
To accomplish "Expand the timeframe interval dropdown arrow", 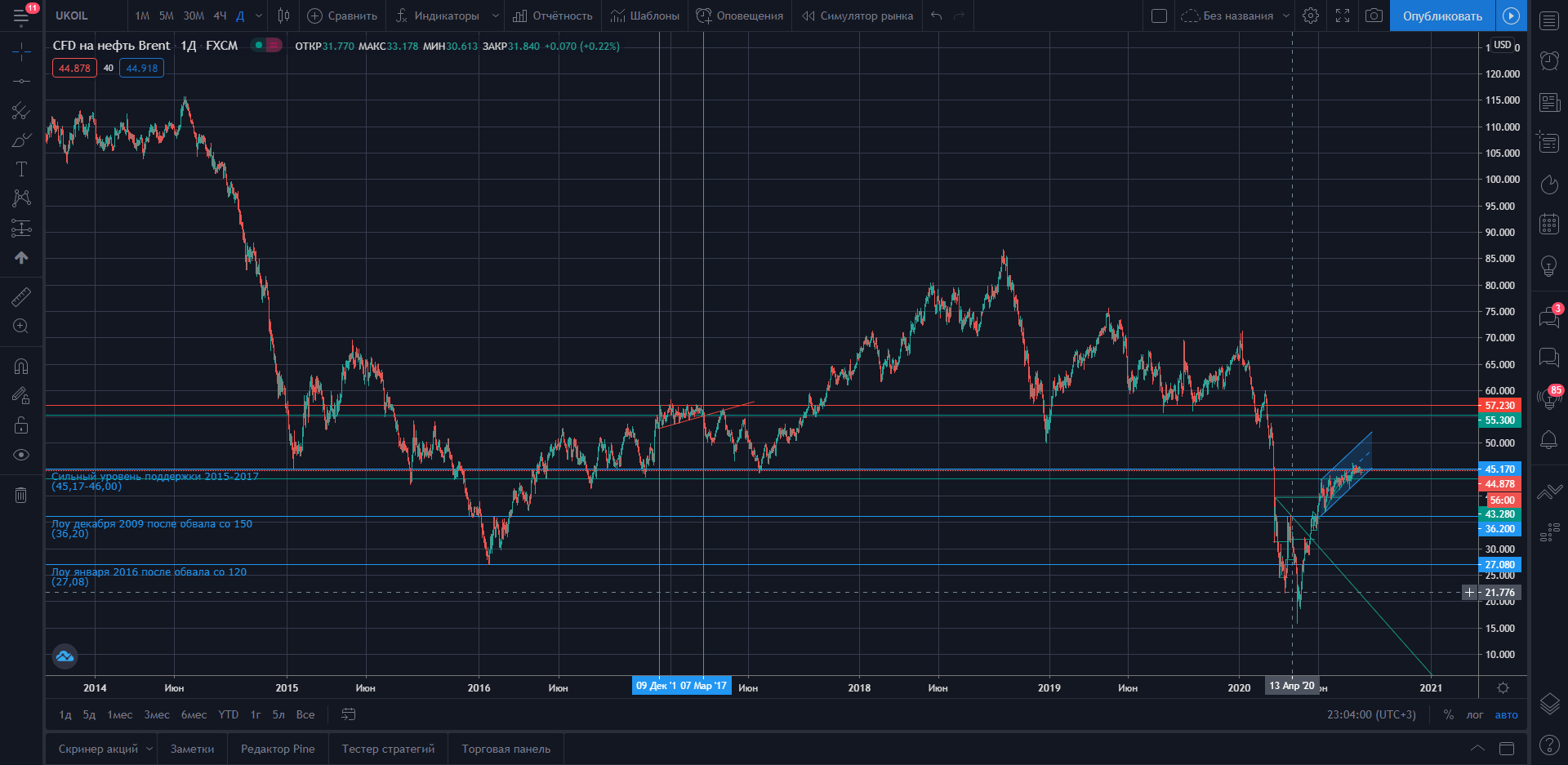I will click(259, 16).
